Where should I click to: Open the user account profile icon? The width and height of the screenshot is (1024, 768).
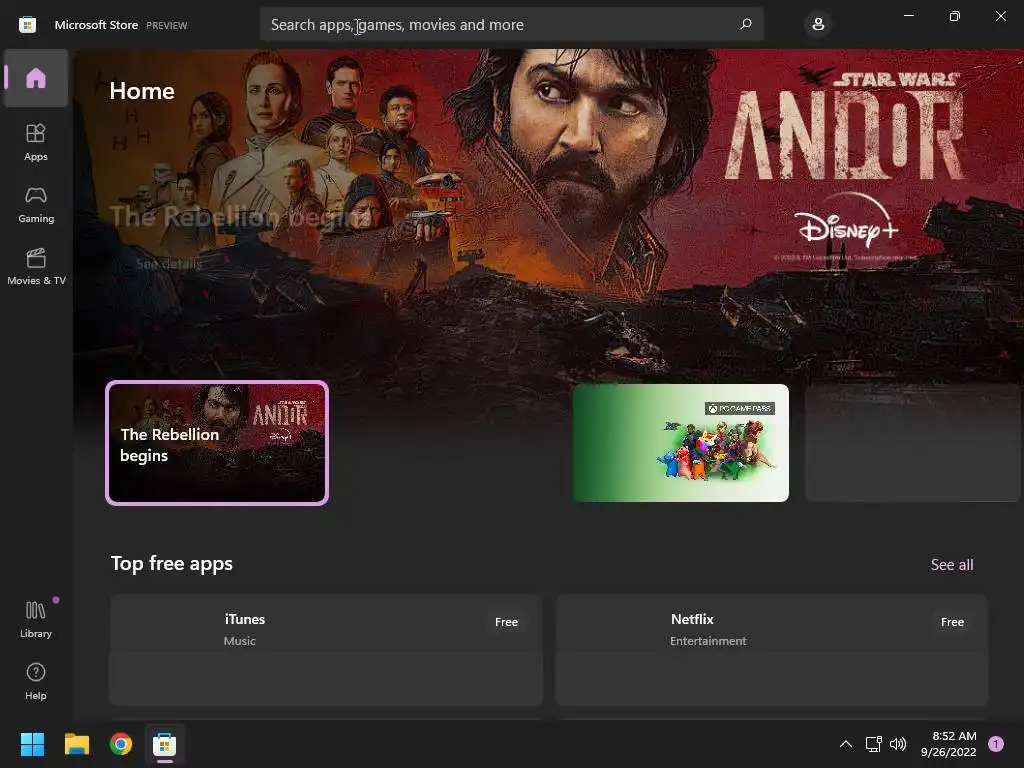pos(818,25)
